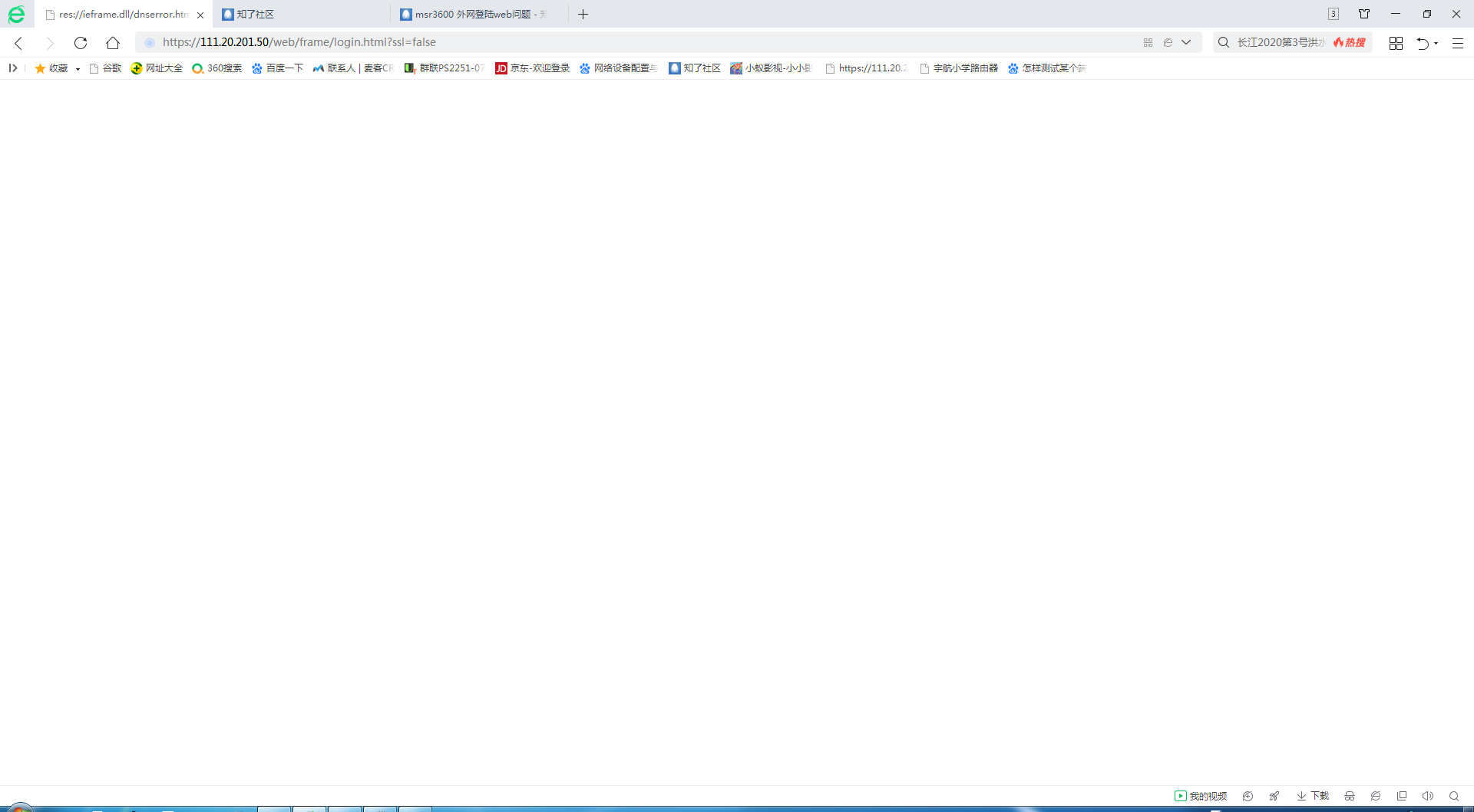Open the tab counter icon showing 3
Screen dimensions: 1474x812
tap(1334, 14)
